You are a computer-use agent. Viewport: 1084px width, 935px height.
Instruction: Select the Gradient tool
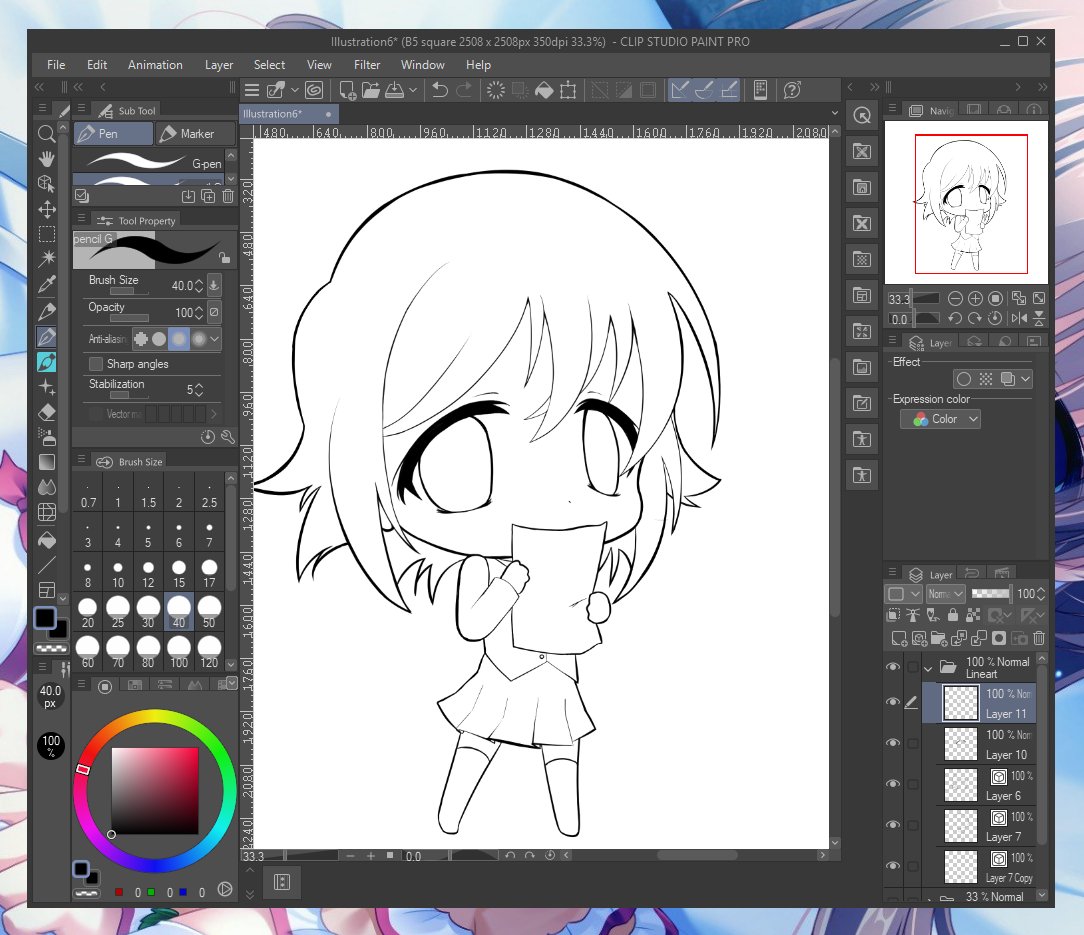46,461
